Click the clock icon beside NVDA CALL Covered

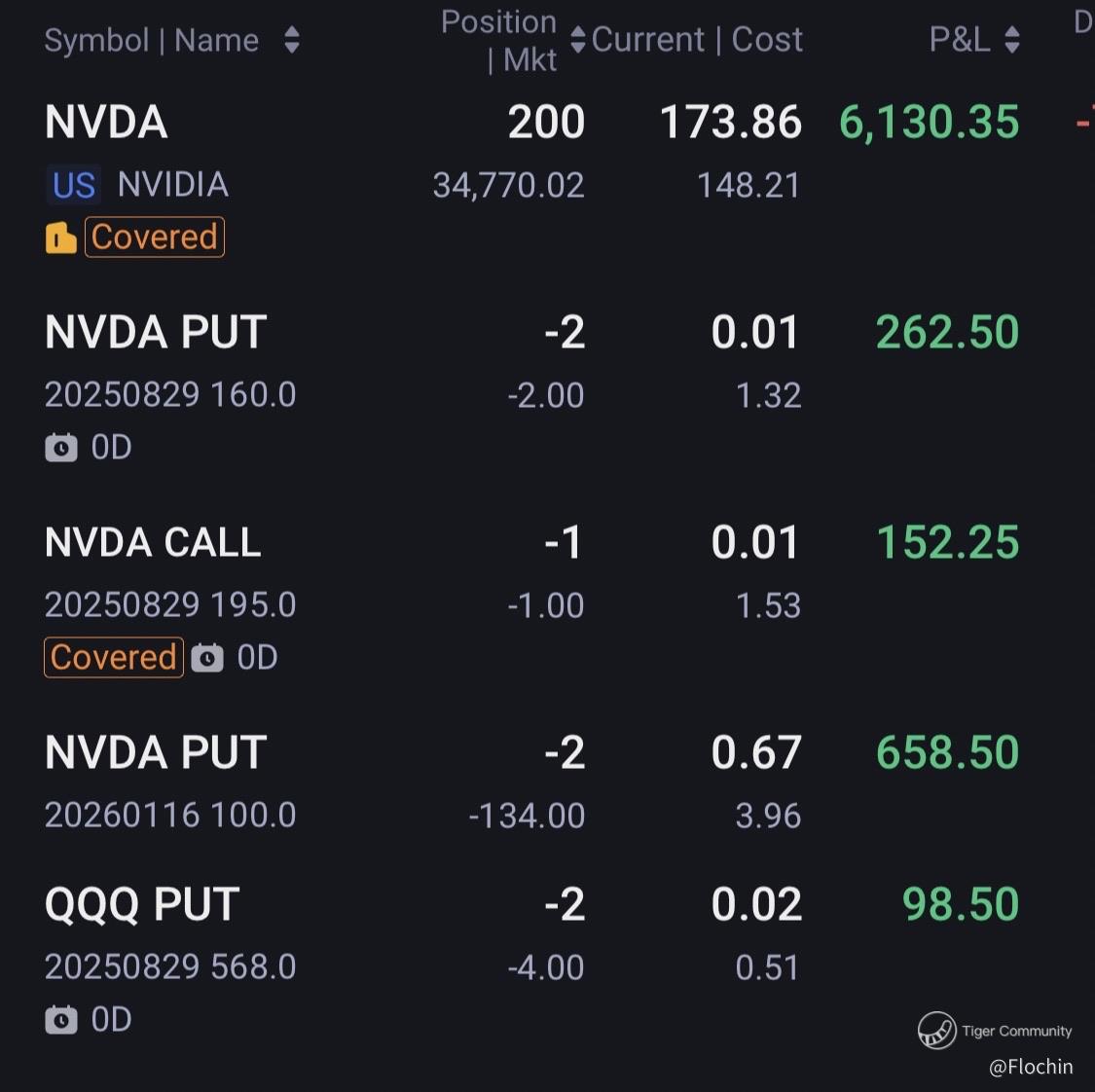pos(207,658)
